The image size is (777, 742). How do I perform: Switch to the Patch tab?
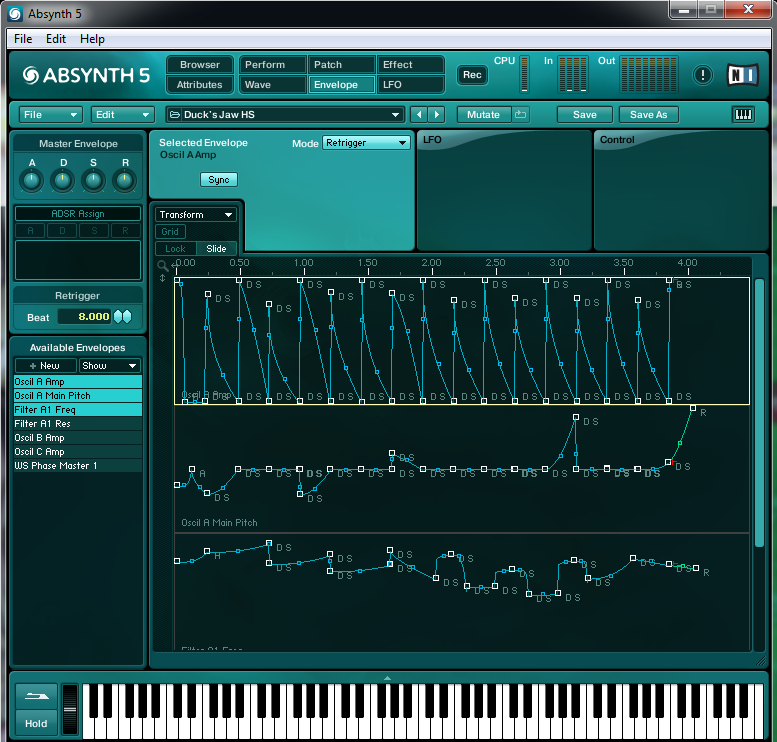[x=341, y=65]
